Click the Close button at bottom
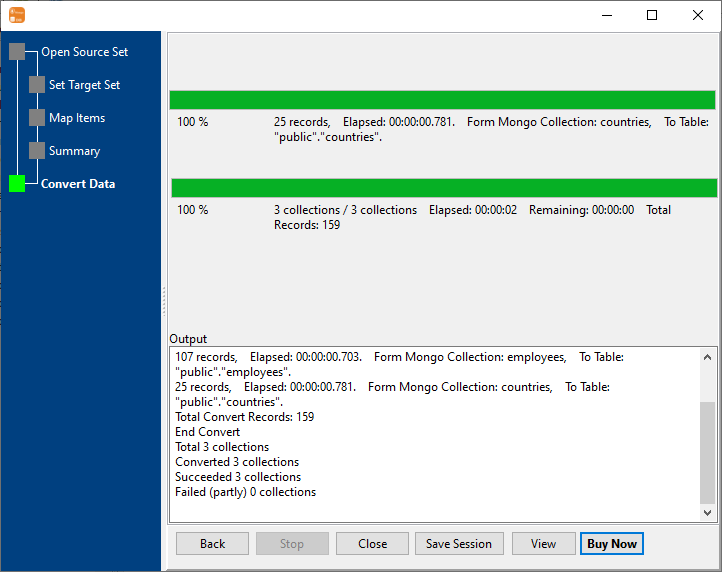 [372, 544]
